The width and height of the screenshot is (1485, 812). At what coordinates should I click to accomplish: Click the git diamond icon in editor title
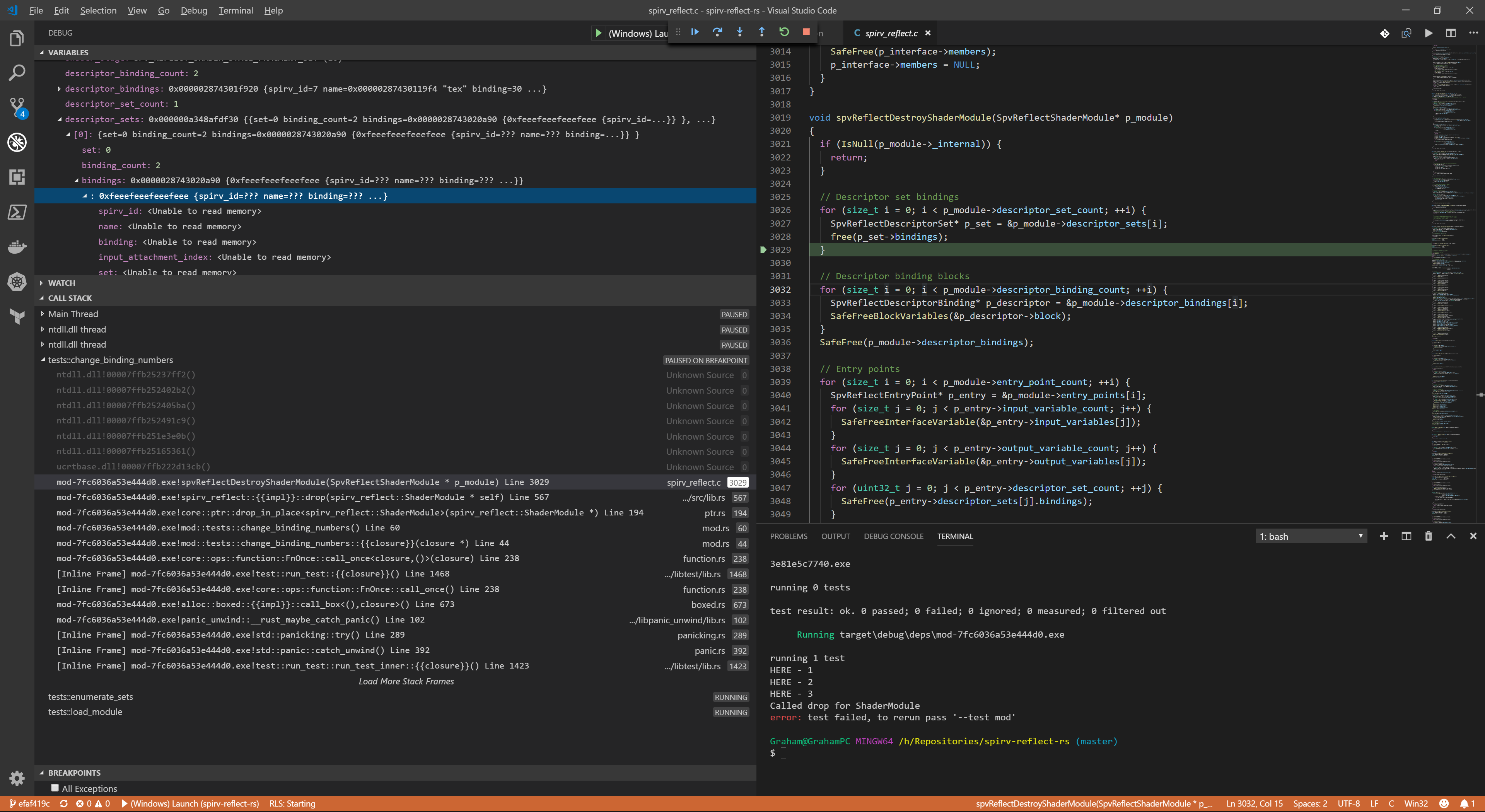pos(1385,33)
